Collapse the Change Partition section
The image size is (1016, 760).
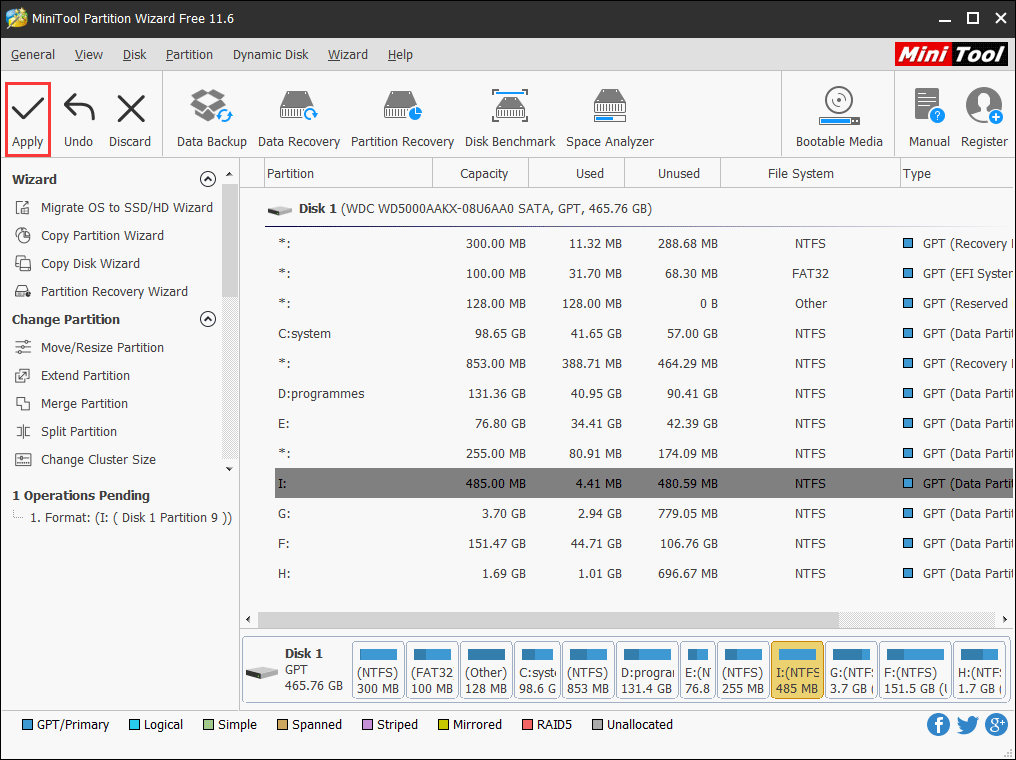point(208,319)
